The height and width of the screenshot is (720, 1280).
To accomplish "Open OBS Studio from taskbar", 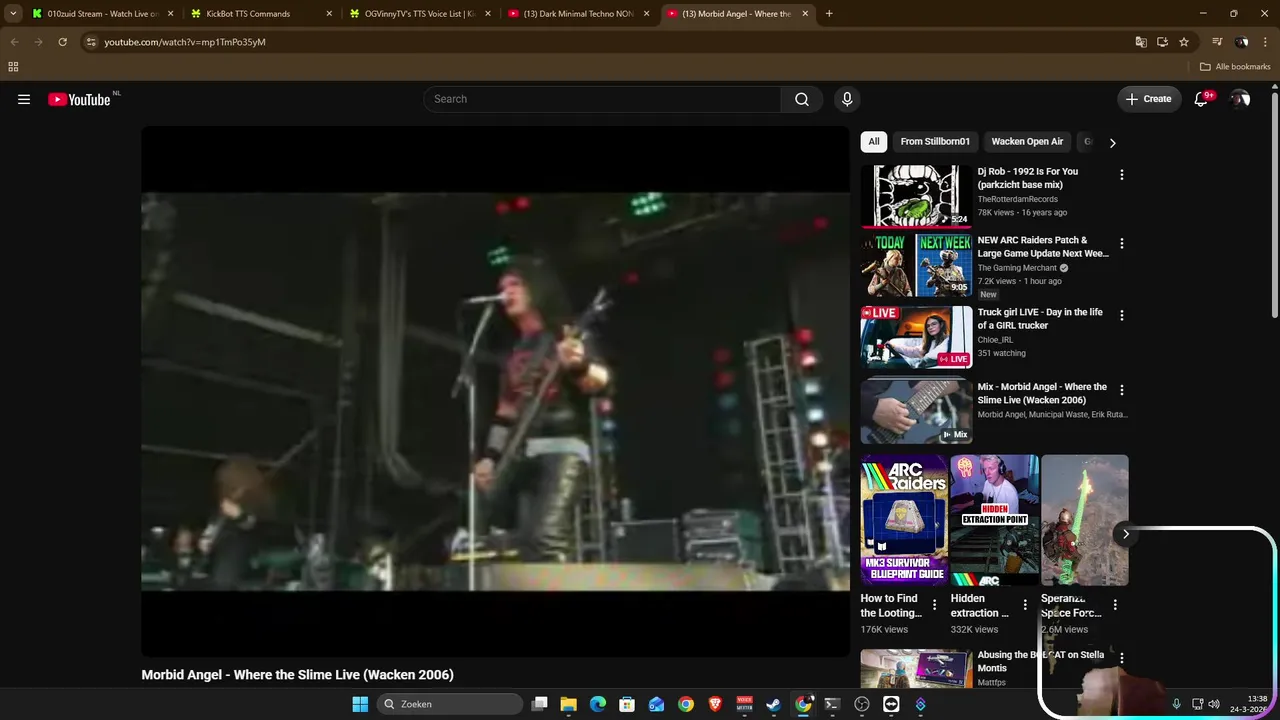I will 862,704.
